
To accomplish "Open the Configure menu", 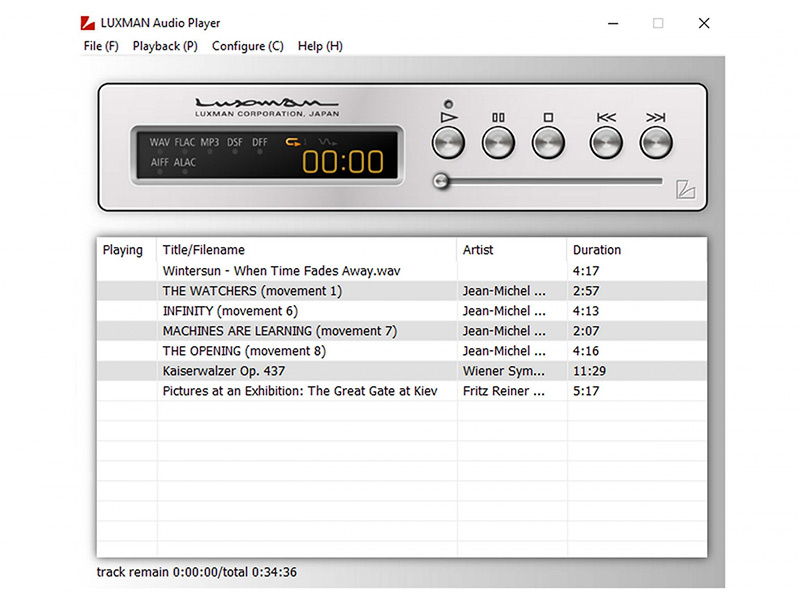I will point(247,46).
